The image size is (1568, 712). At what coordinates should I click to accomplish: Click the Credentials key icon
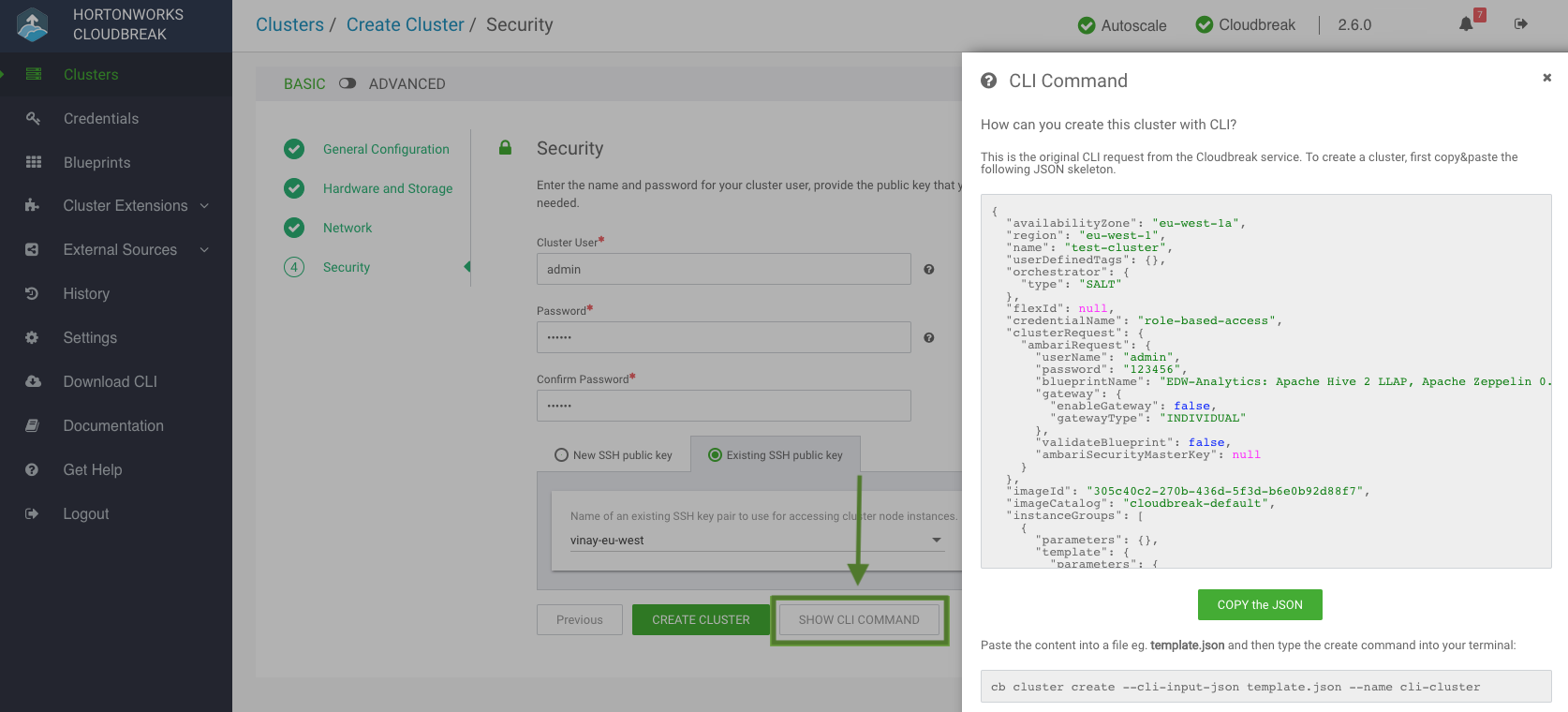[x=33, y=118]
